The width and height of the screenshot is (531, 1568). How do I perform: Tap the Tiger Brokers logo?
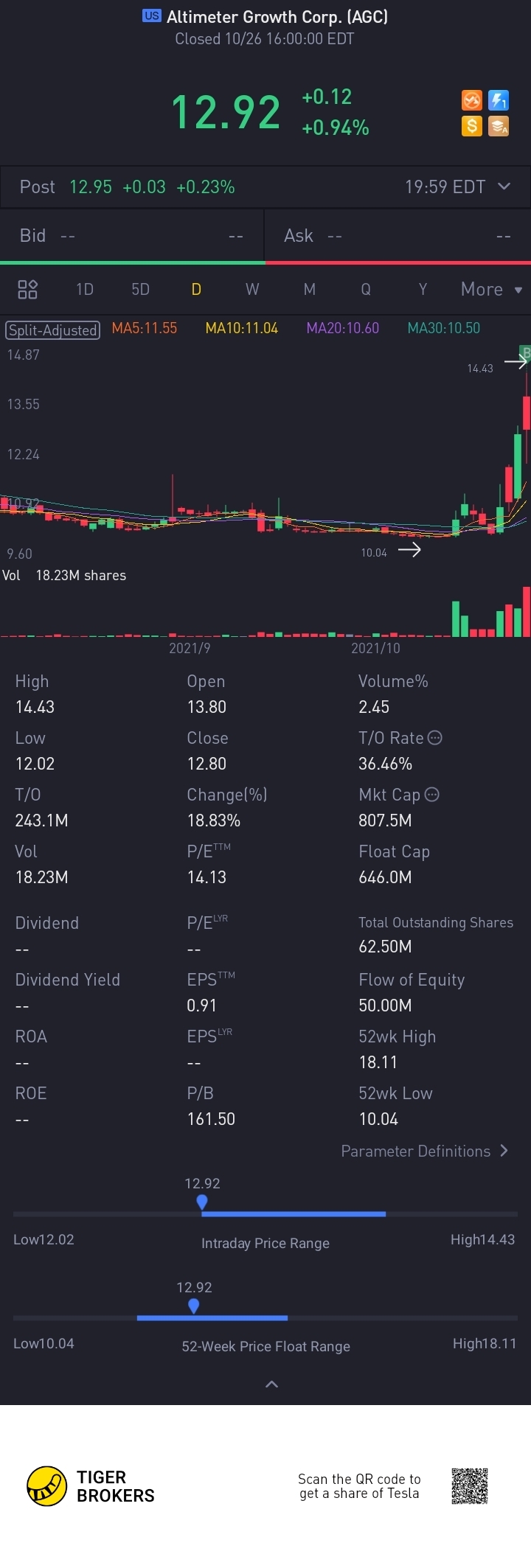pos(47,1486)
